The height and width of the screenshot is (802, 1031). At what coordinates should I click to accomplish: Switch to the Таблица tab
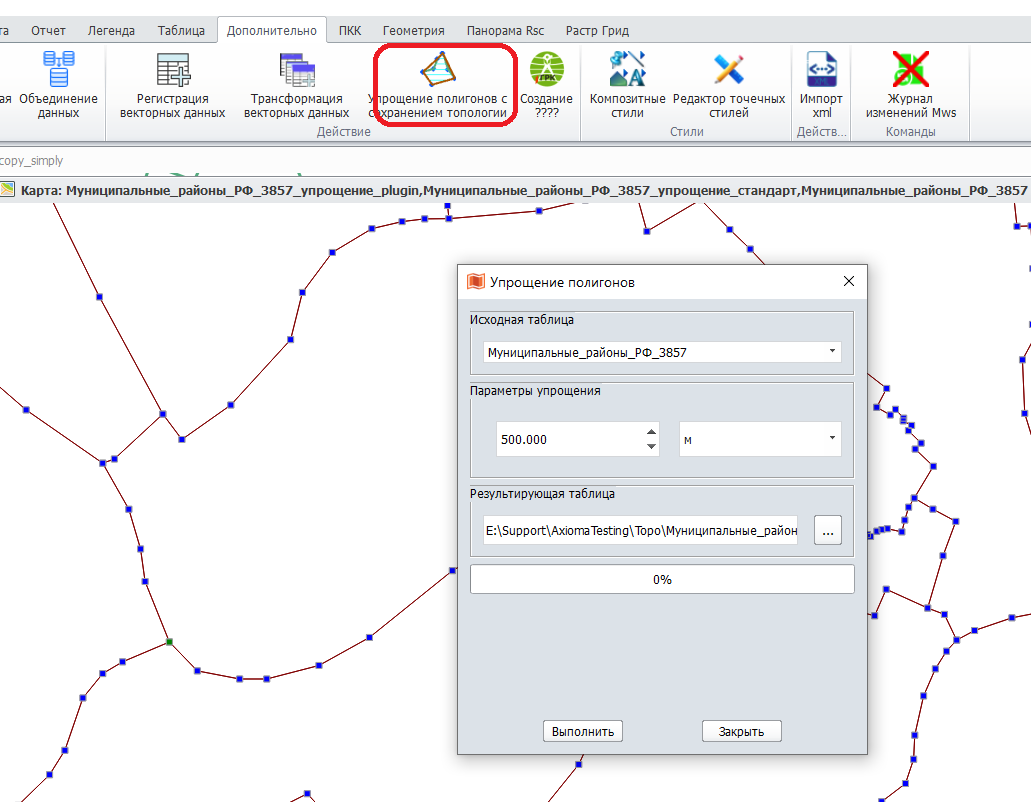(181, 31)
